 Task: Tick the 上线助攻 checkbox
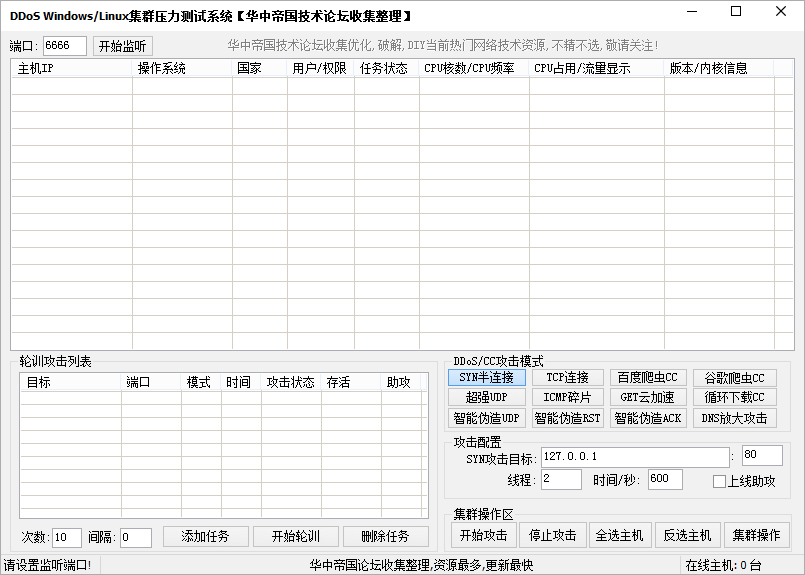[719, 481]
